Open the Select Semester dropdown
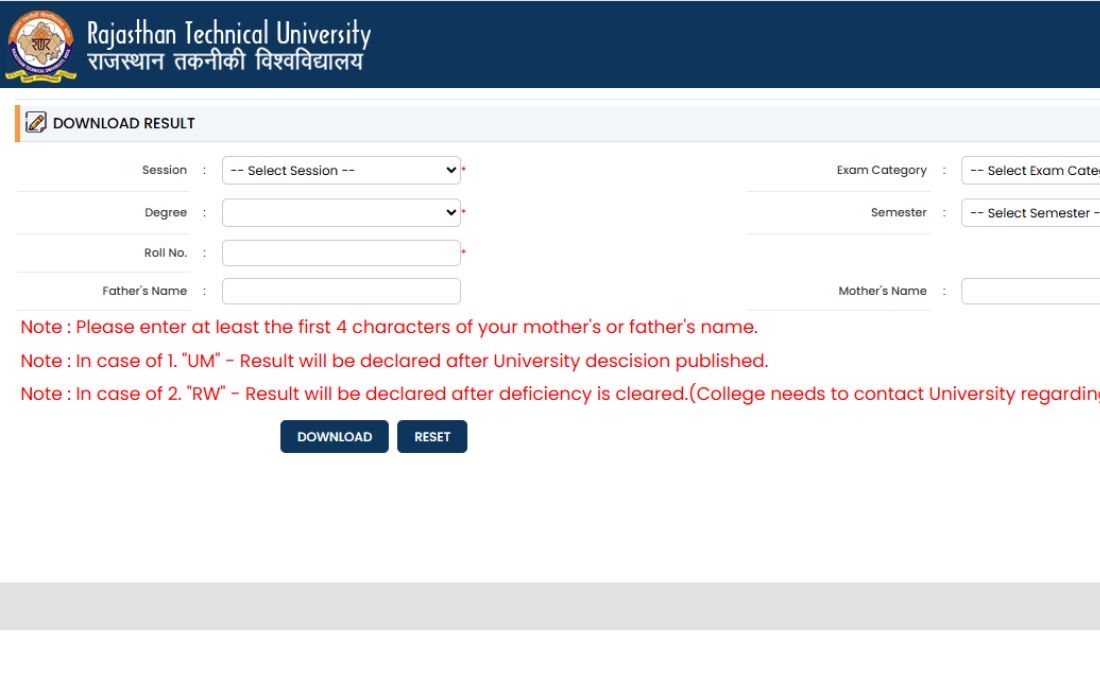The height and width of the screenshot is (680, 1100). (1031, 213)
